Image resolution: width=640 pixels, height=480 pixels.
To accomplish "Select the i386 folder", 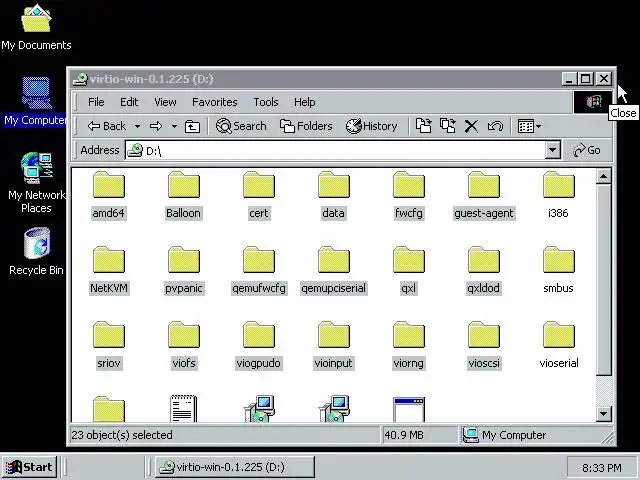I will 558,196.
